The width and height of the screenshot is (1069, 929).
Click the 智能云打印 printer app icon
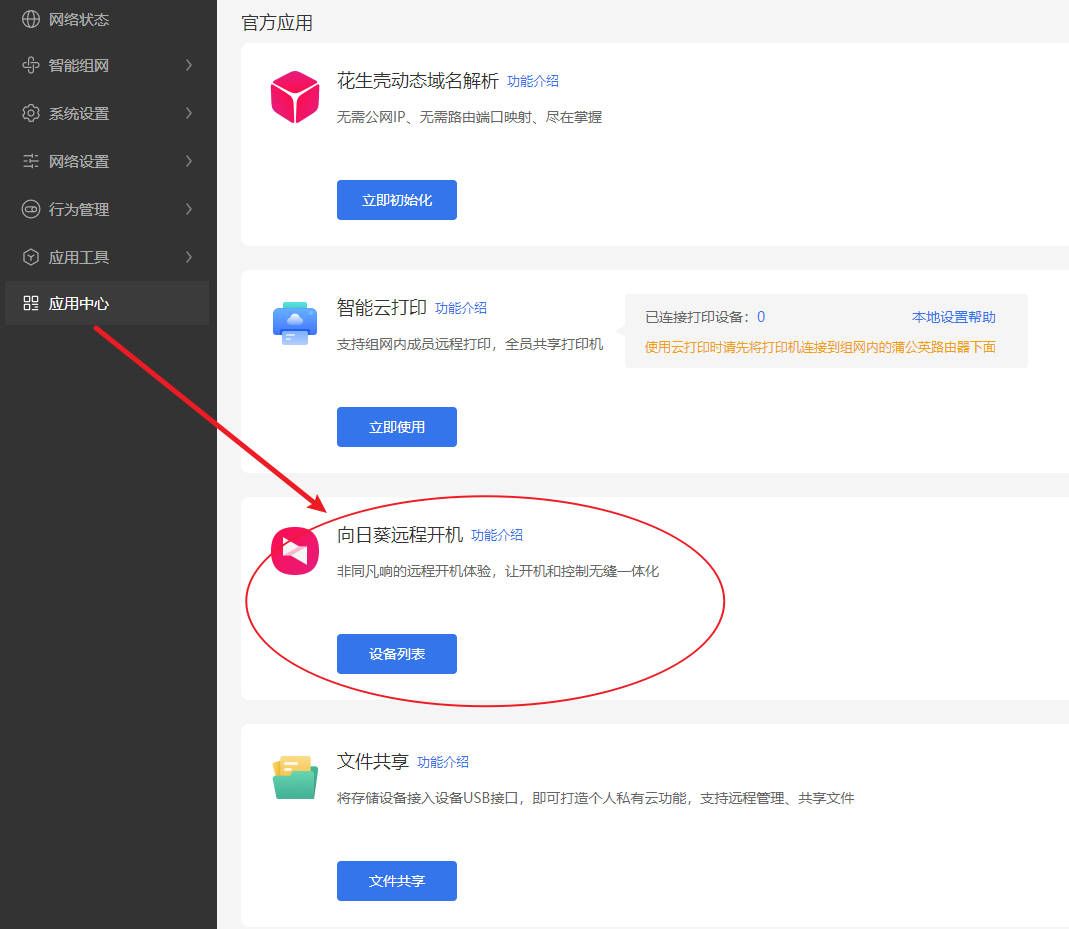(x=295, y=324)
